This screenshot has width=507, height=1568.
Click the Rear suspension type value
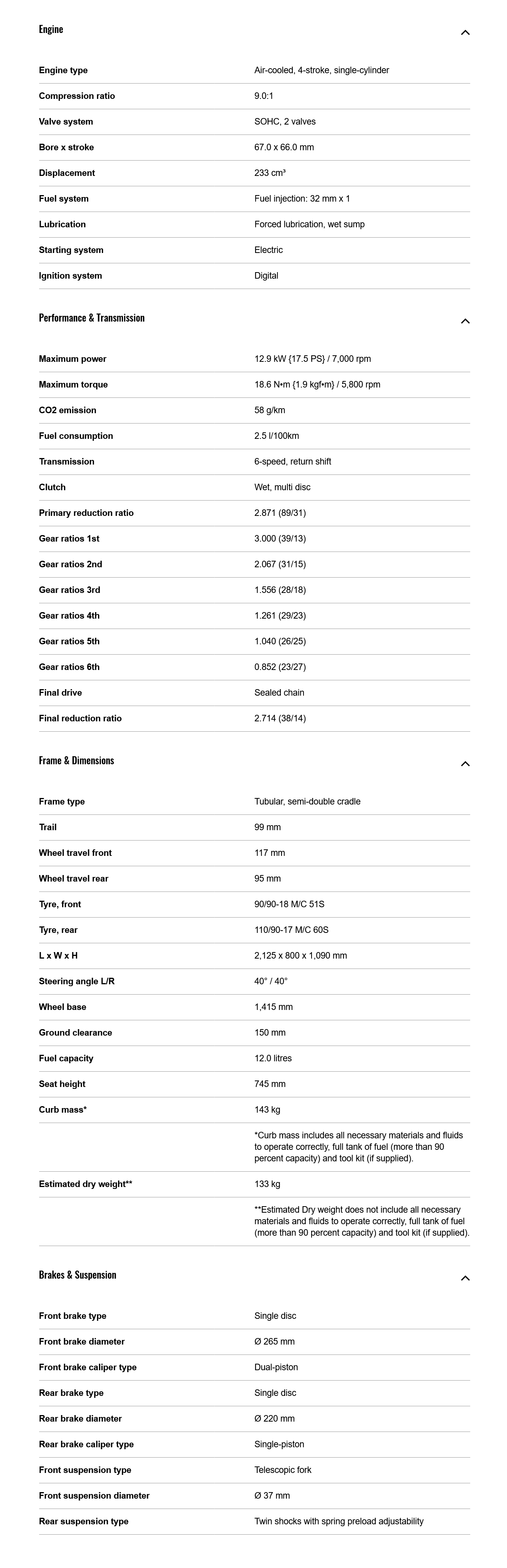[x=338, y=1521]
